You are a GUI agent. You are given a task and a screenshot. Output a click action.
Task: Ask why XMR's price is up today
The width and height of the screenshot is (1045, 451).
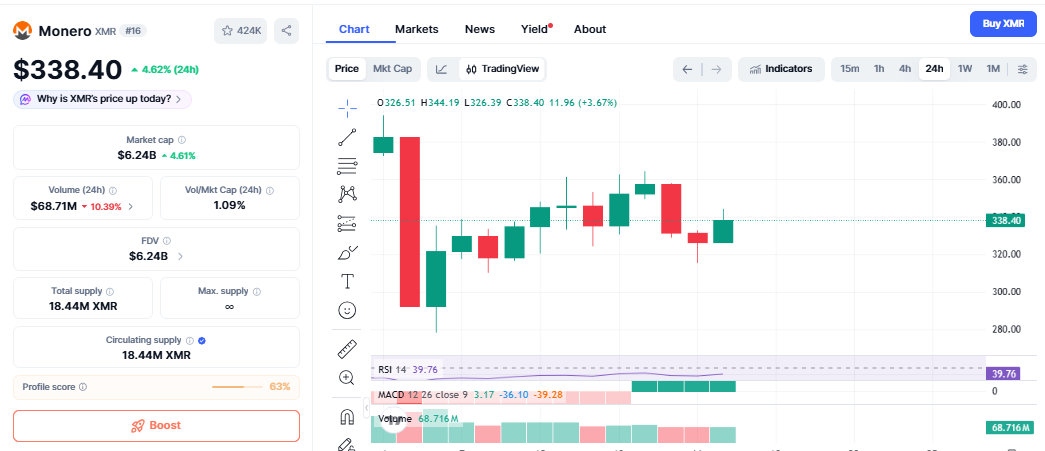[x=103, y=99]
